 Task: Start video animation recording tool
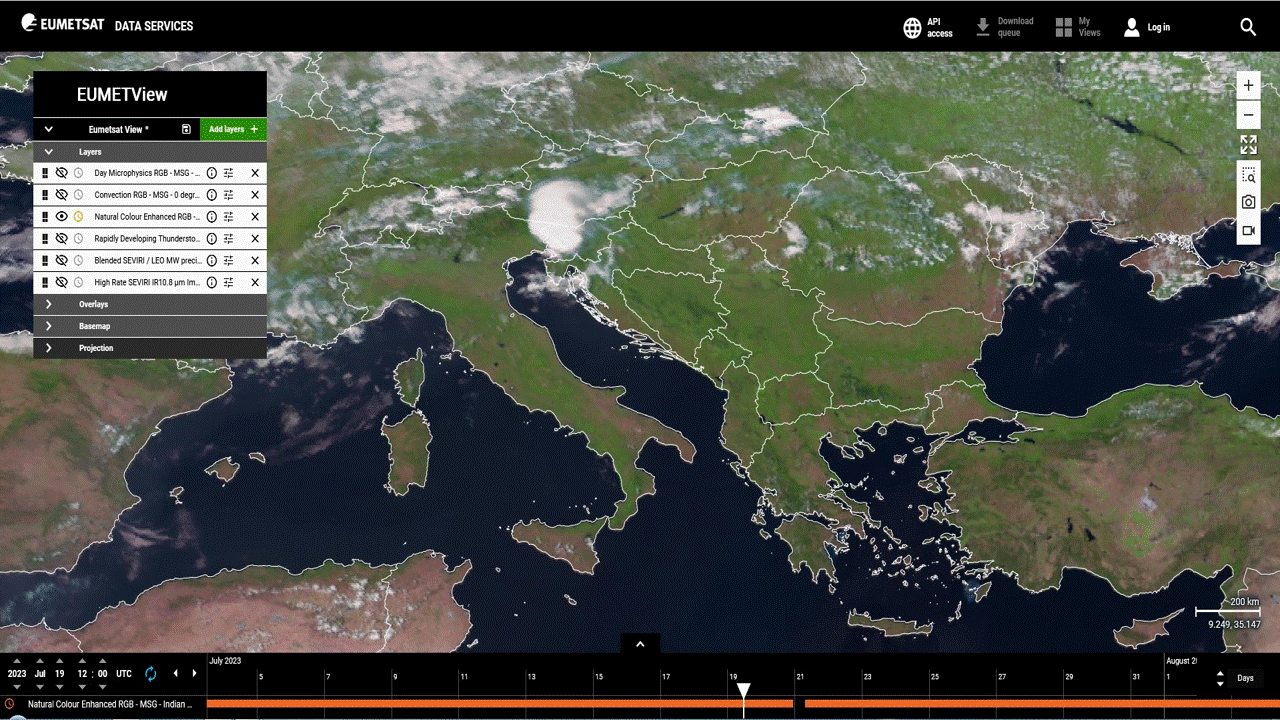(1248, 230)
